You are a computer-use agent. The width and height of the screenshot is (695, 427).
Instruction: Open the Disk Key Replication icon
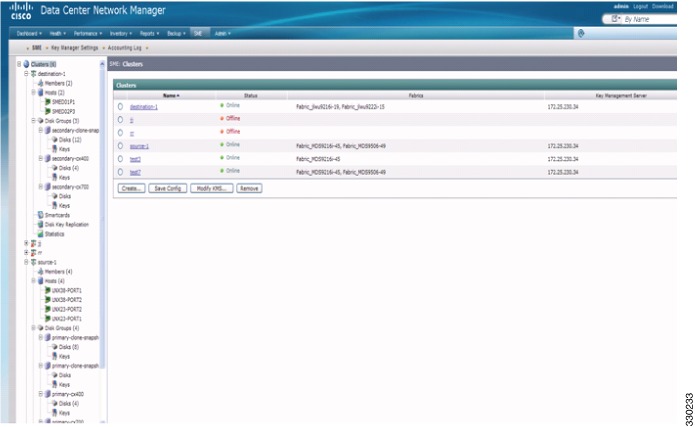tap(40, 224)
